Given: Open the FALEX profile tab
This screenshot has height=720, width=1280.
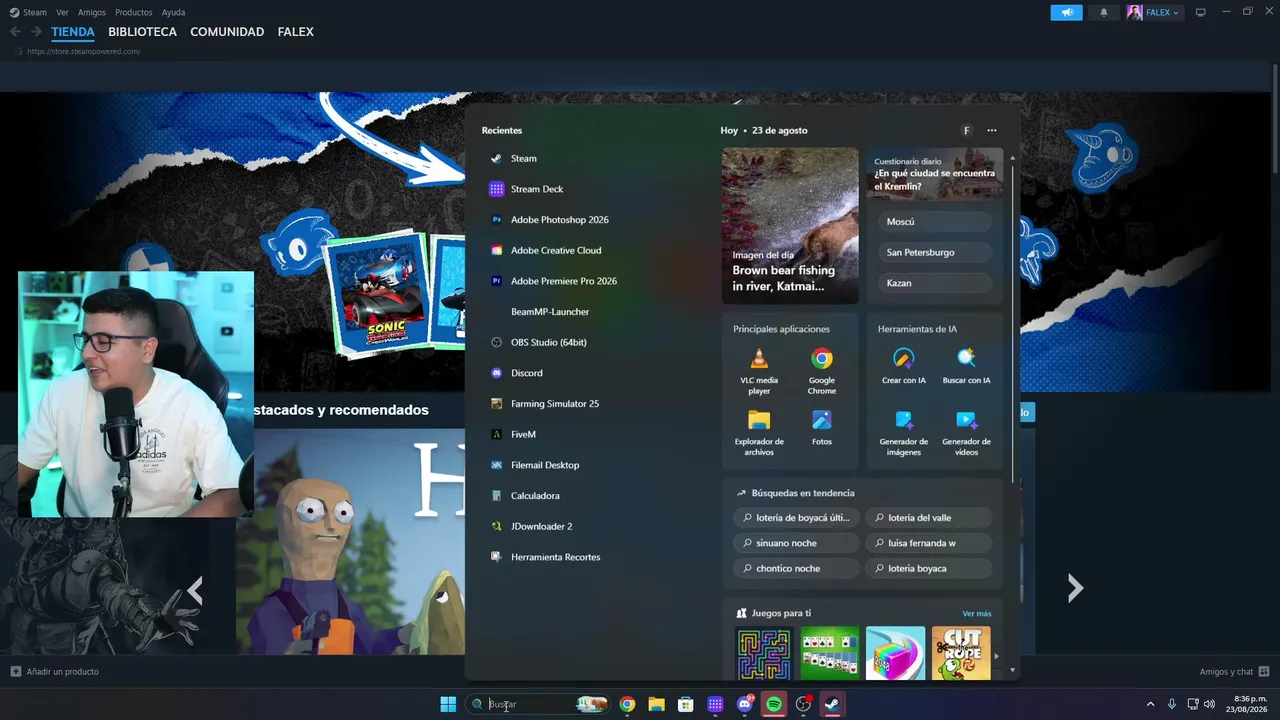Looking at the screenshot, I should pos(296,32).
